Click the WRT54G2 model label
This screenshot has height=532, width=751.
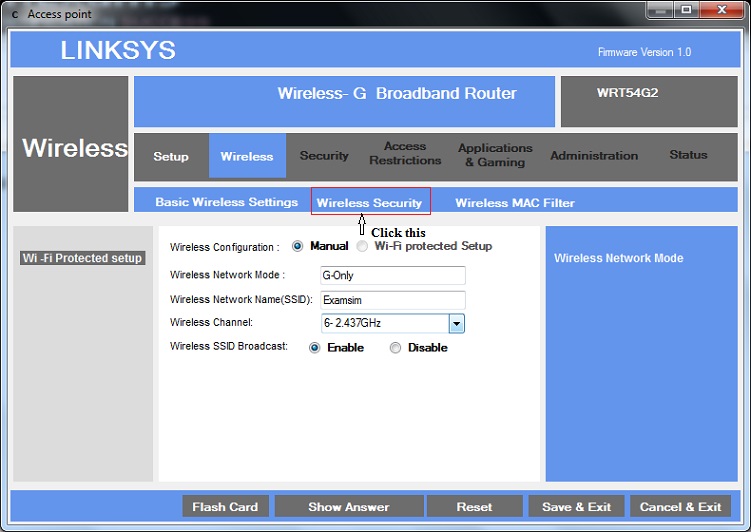coord(627,92)
